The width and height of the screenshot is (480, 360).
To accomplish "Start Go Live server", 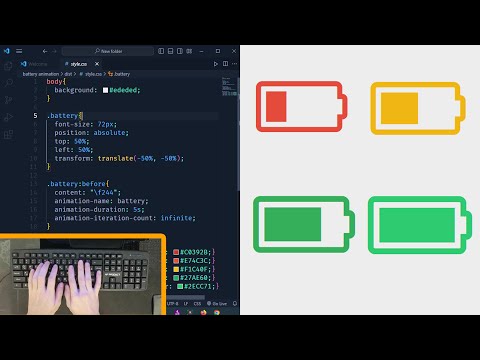I will (x=217, y=304).
